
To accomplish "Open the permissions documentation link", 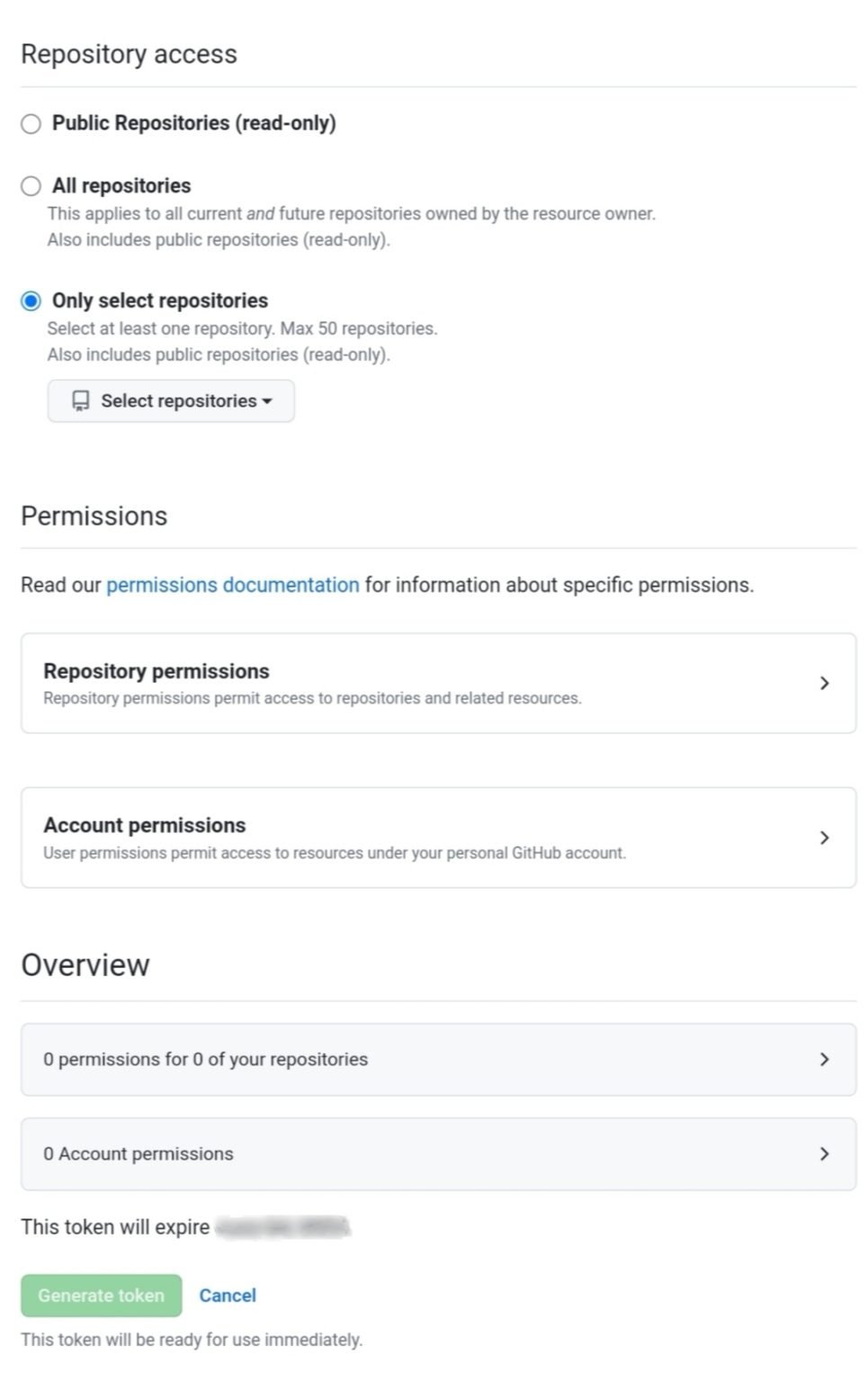I will point(232,585).
